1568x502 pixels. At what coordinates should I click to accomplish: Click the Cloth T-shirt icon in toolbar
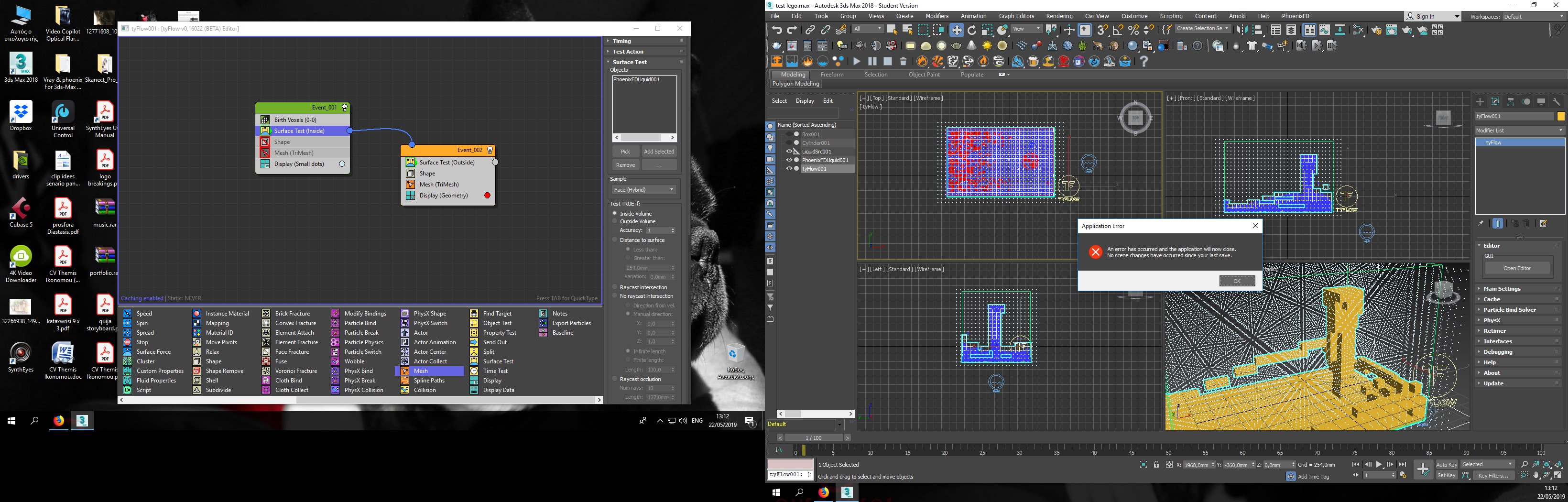click(1252, 45)
